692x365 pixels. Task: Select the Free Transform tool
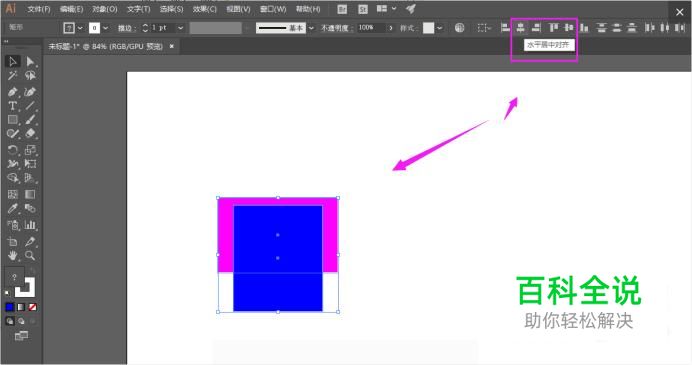point(30,164)
